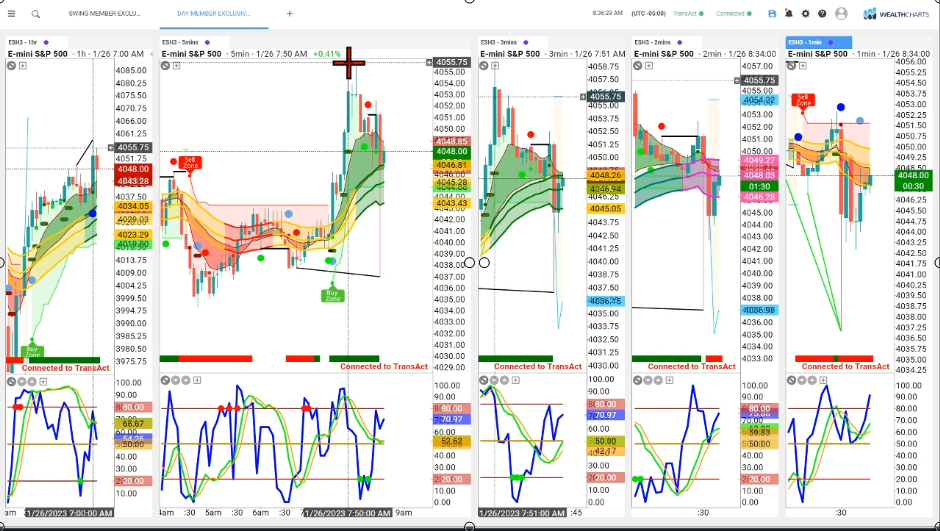Viewport: 940px width, 531px height.
Task: Toggle circle-slash icon on 3mins stochastic pane
Action: click(484, 380)
